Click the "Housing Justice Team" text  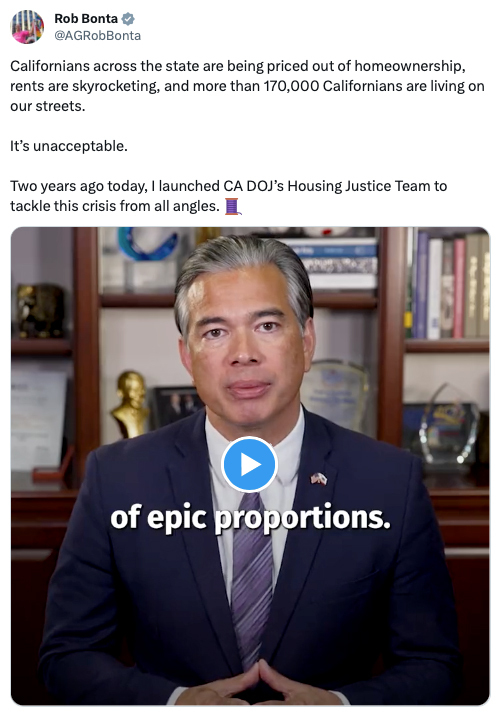tap(359, 186)
